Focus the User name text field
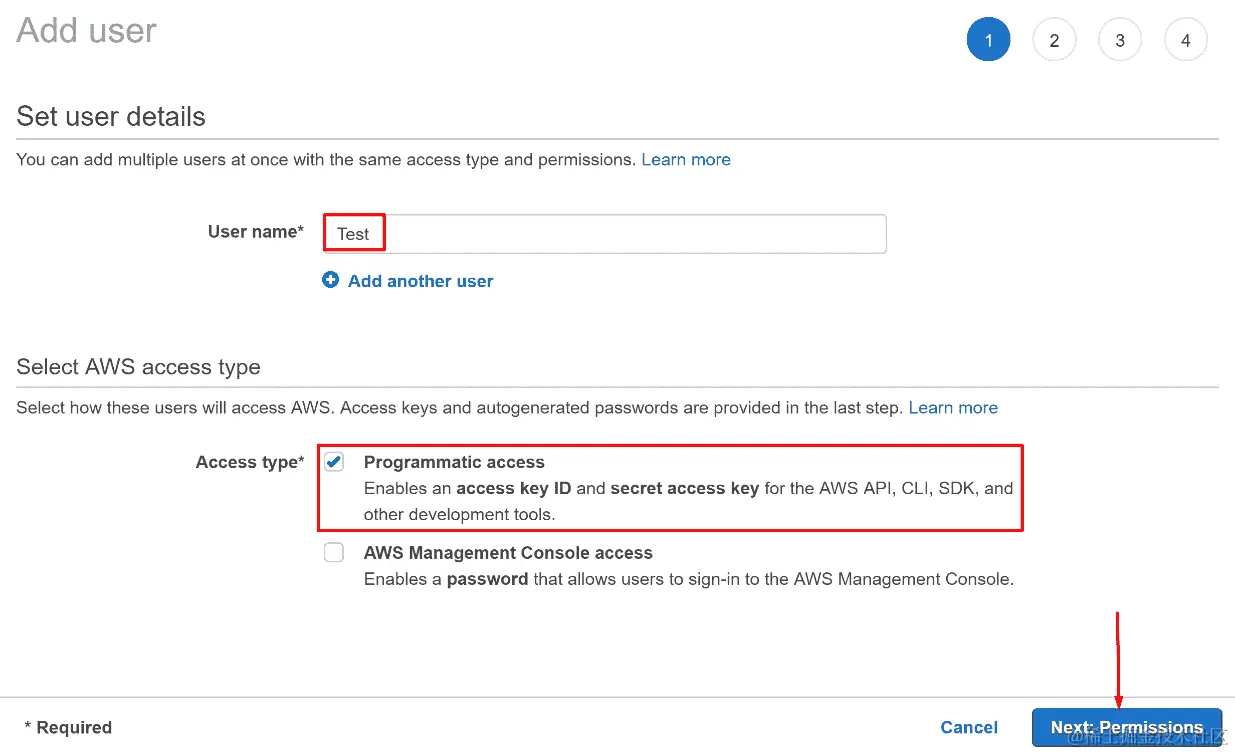Screen dimensions: 1235x754 605,233
